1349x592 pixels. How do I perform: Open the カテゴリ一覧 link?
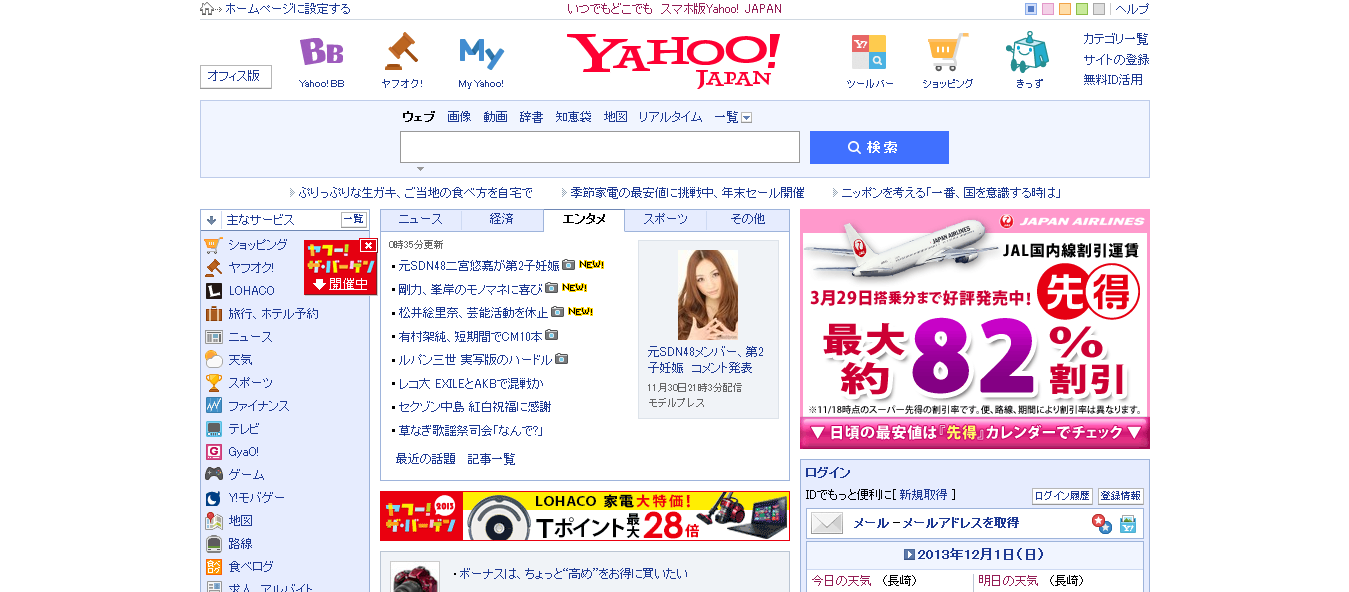coord(1116,39)
